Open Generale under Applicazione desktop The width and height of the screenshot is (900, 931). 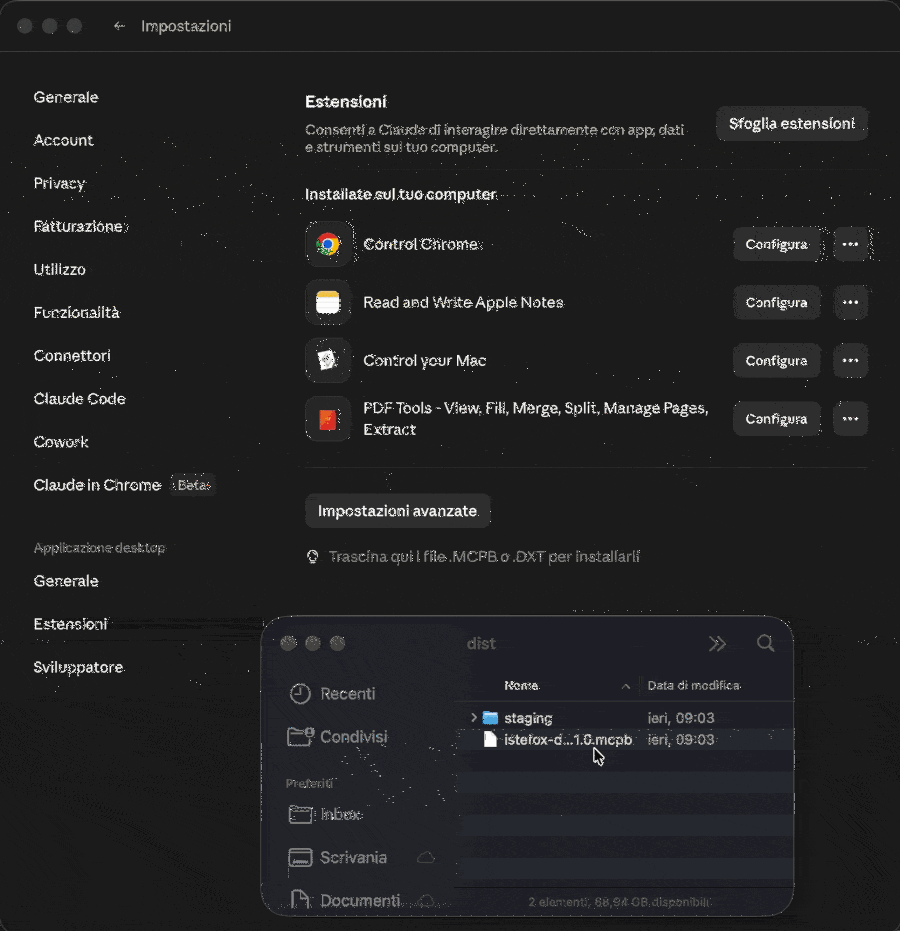pyautogui.click(x=66, y=581)
